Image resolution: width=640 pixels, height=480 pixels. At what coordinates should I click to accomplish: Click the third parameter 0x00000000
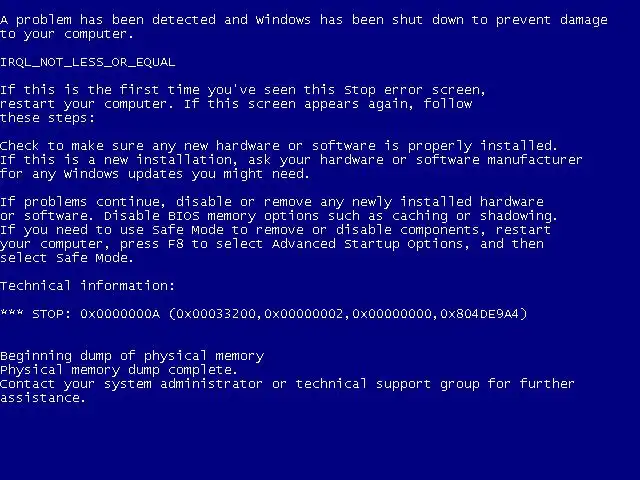[x=392, y=314]
